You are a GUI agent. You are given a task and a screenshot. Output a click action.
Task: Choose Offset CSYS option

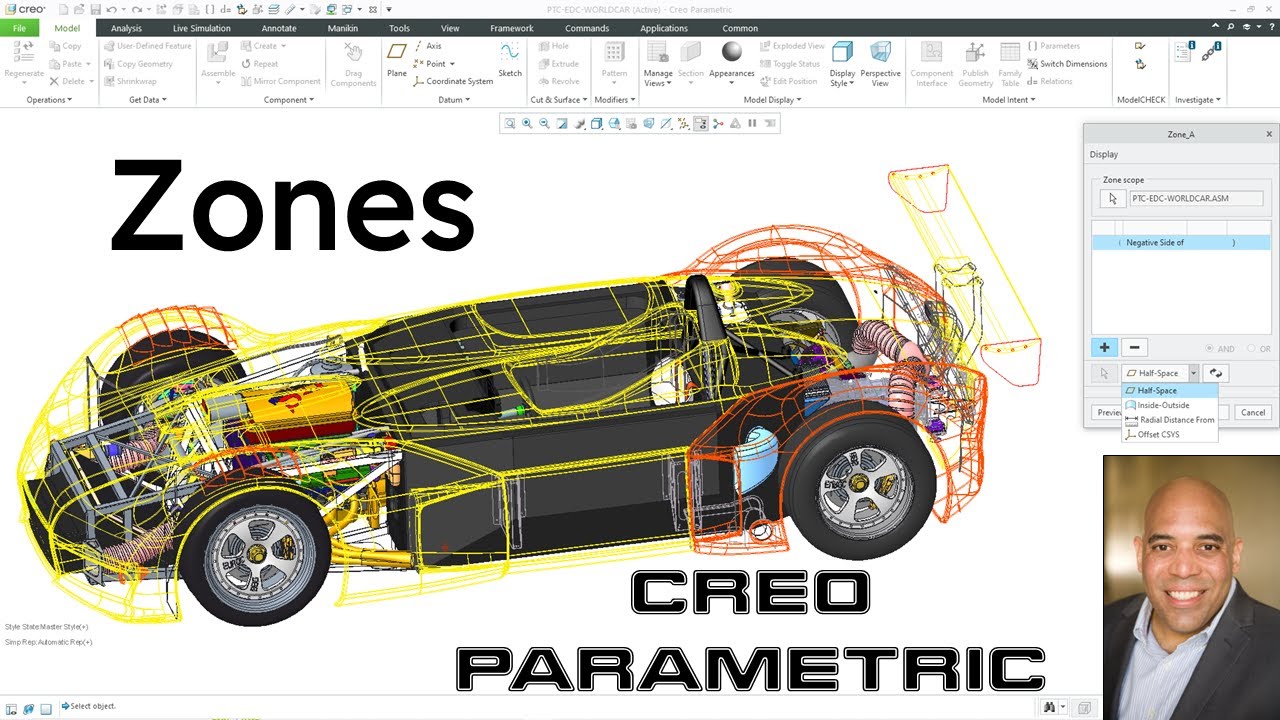(1170, 435)
